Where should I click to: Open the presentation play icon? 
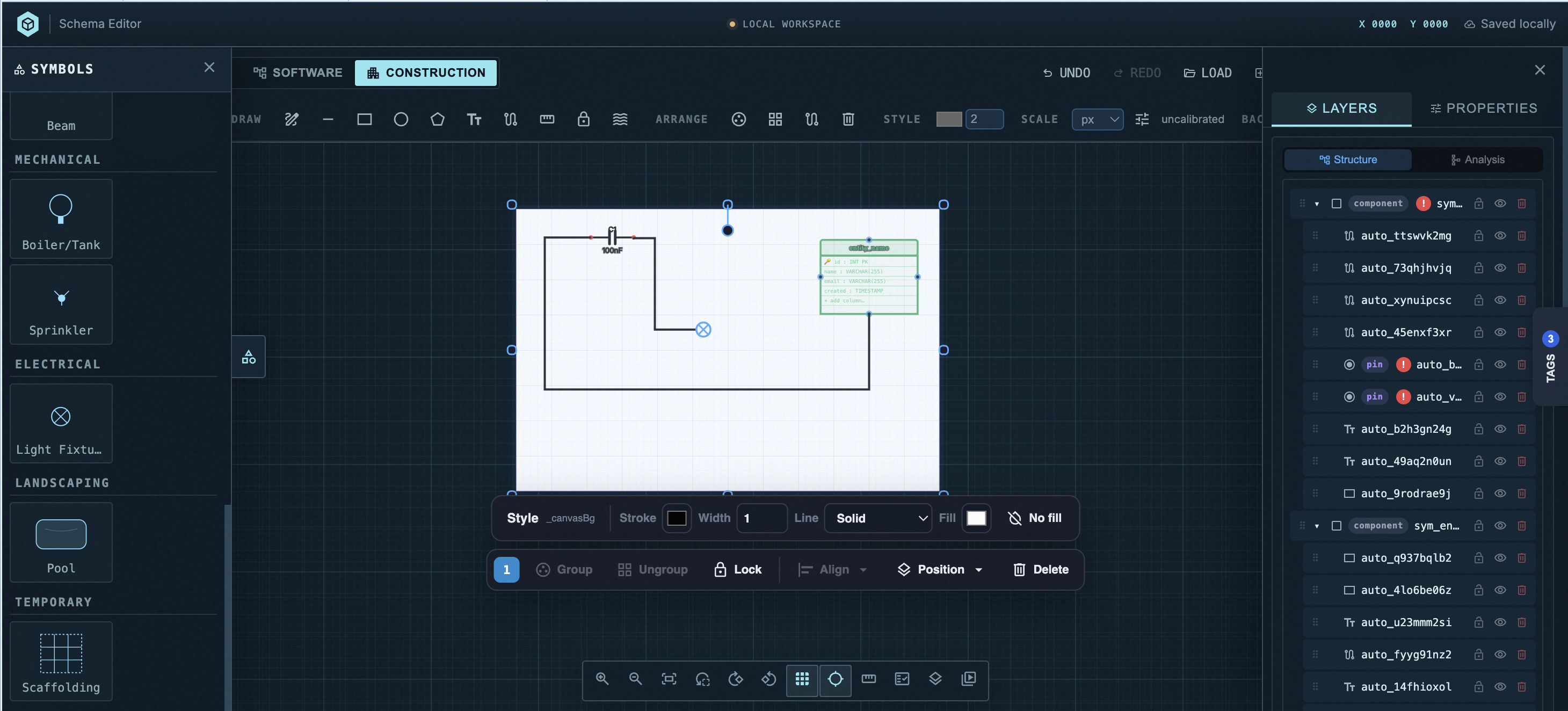pos(969,679)
